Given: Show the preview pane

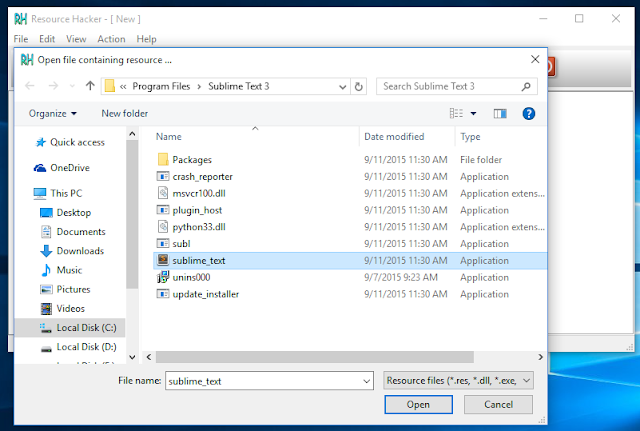Looking at the screenshot, I should point(500,113).
